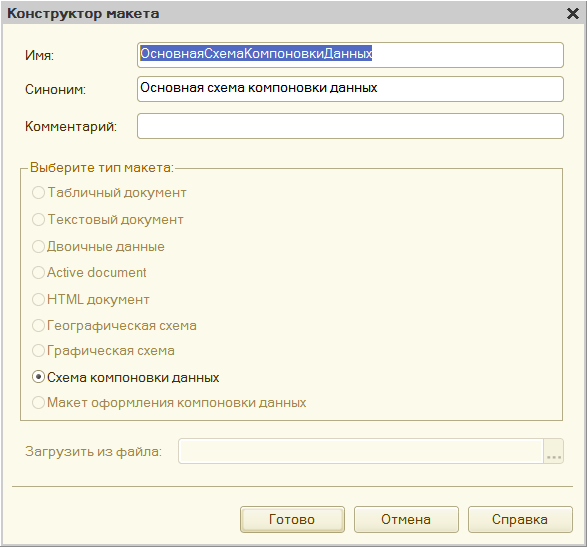Screen dimensions: 587x547
Task: Confirm with the Готово button
Action: pyautogui.click(x=292, y=519)
